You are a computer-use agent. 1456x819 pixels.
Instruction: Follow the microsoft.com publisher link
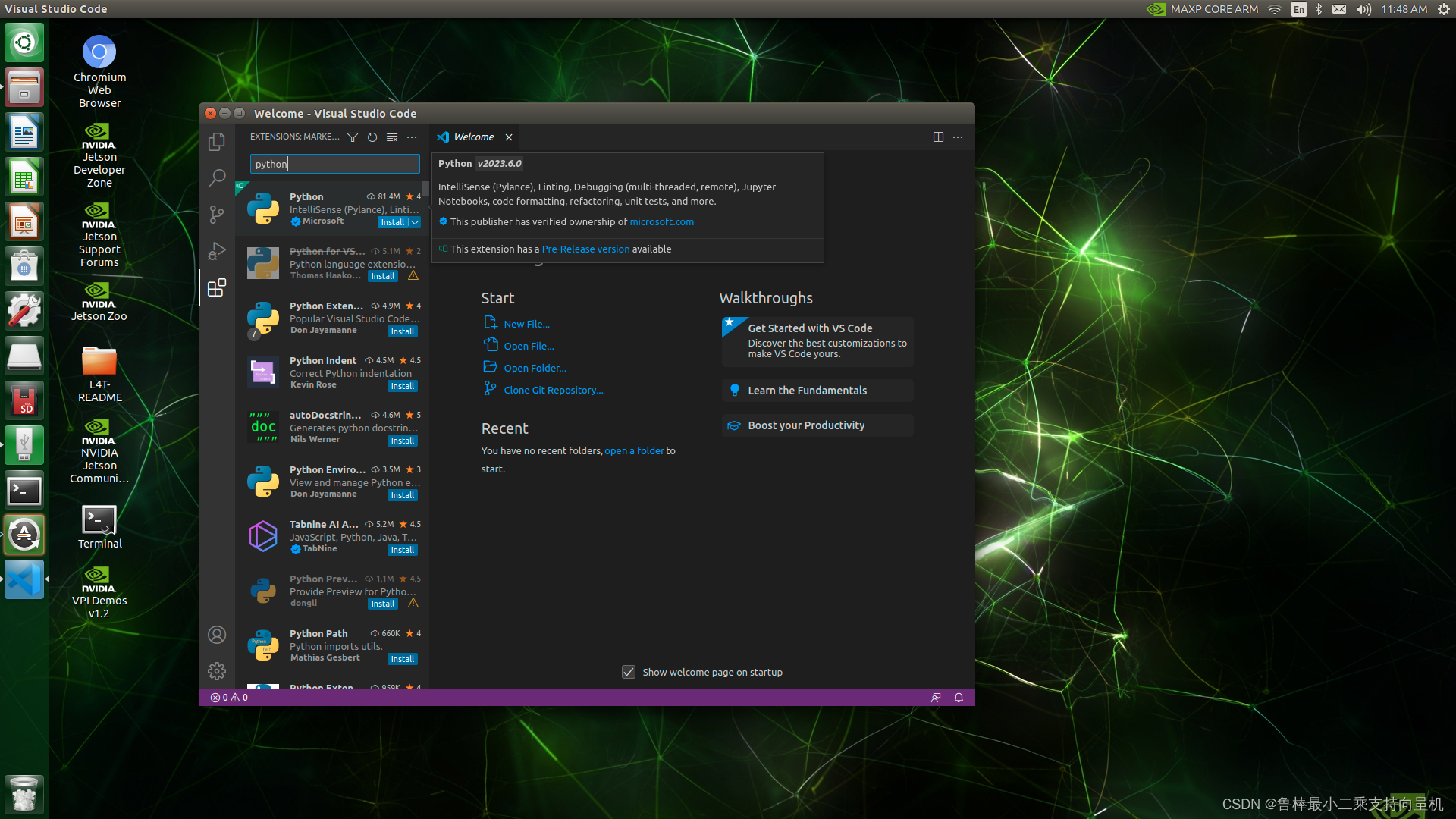(661, 221)
